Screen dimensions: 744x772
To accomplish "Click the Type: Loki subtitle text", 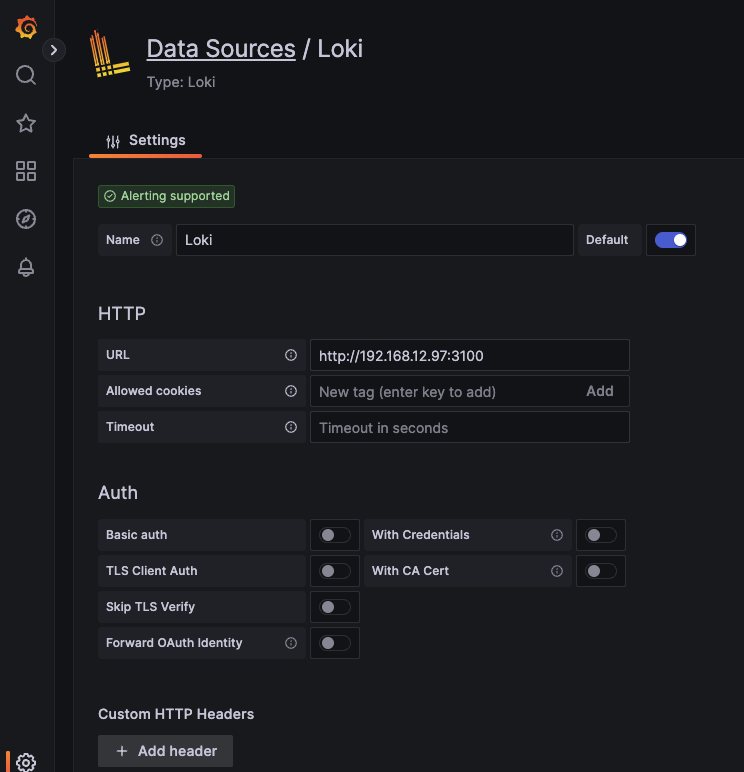I will click(181, 82).
